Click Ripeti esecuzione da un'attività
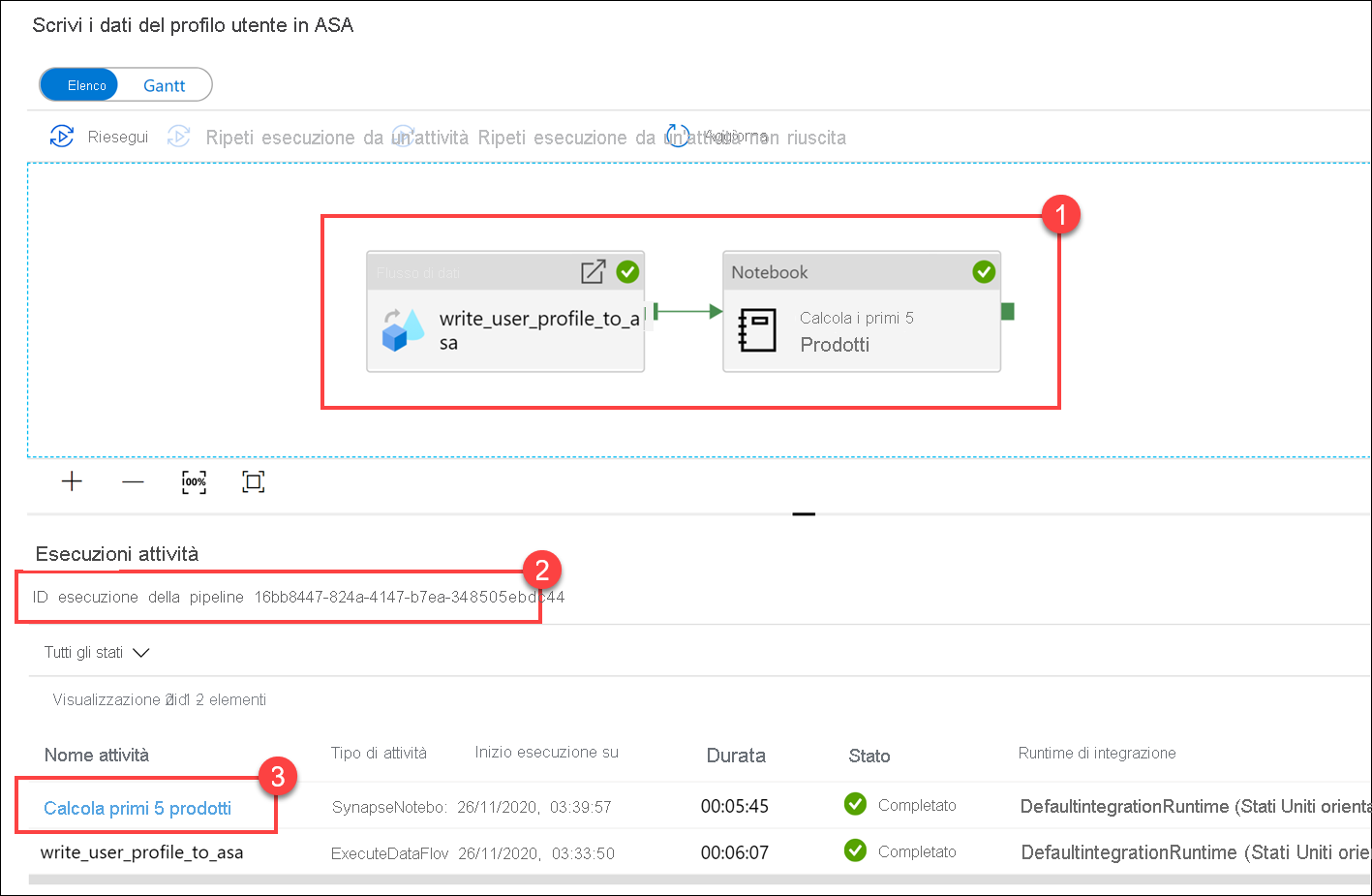 337,138
